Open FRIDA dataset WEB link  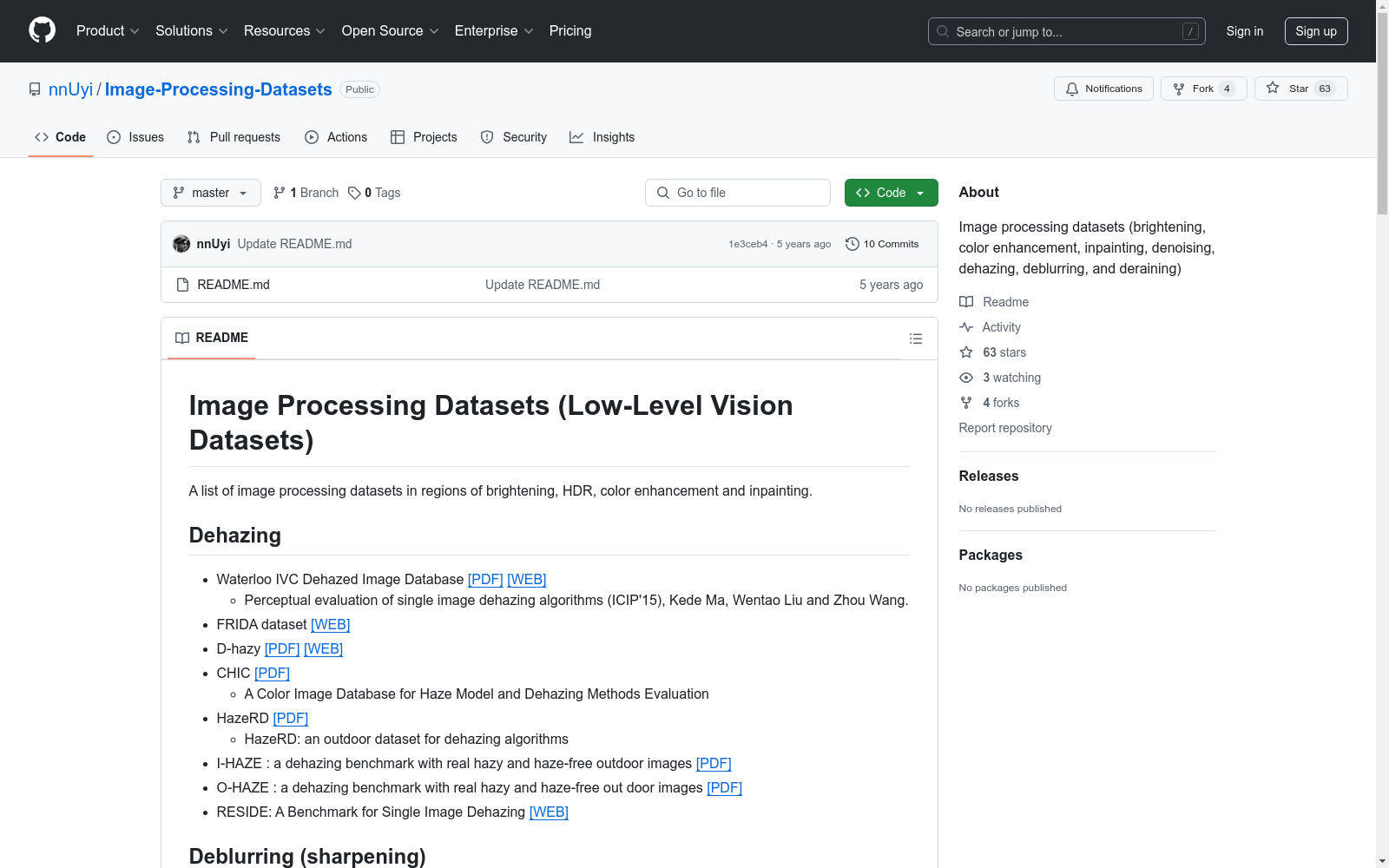[x=331, y=624]
